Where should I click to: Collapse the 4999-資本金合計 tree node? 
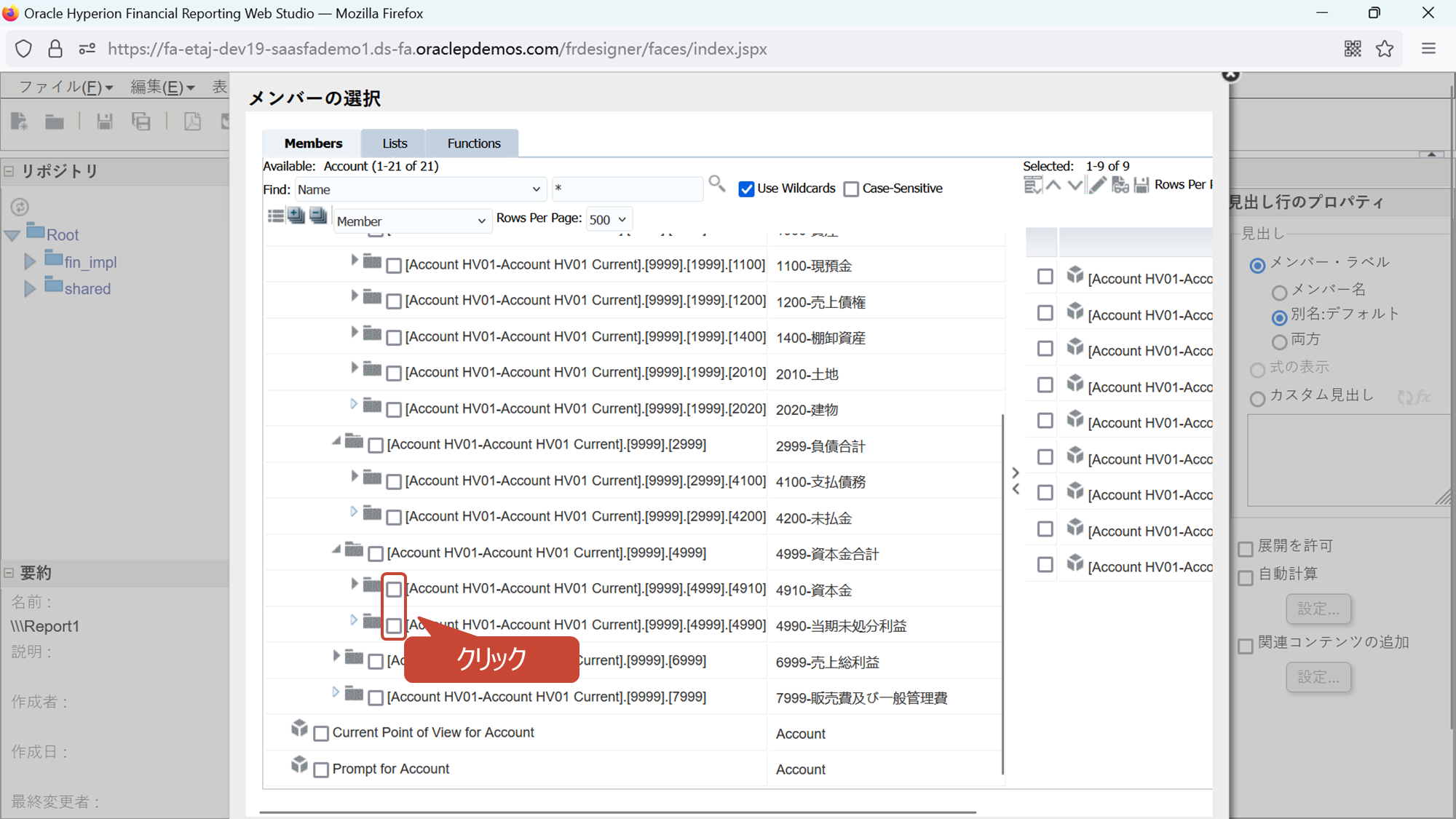pyautogui.click(x=336, y=550)
